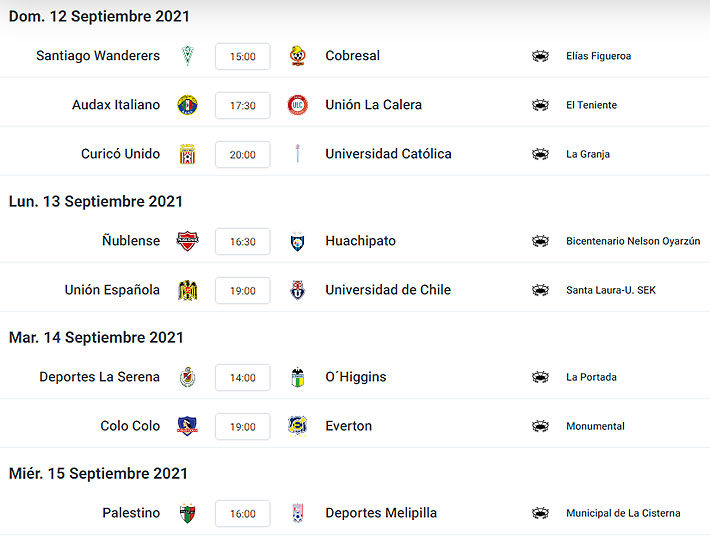Click the Unión Española eagle crest

coord(187,290)
